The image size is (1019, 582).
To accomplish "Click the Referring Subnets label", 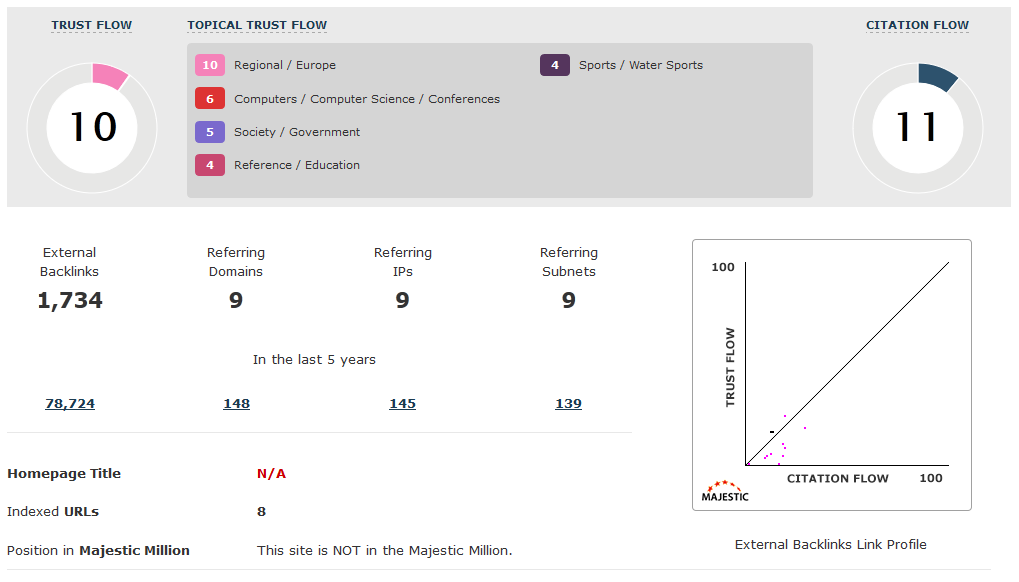I will pos(569,262).
